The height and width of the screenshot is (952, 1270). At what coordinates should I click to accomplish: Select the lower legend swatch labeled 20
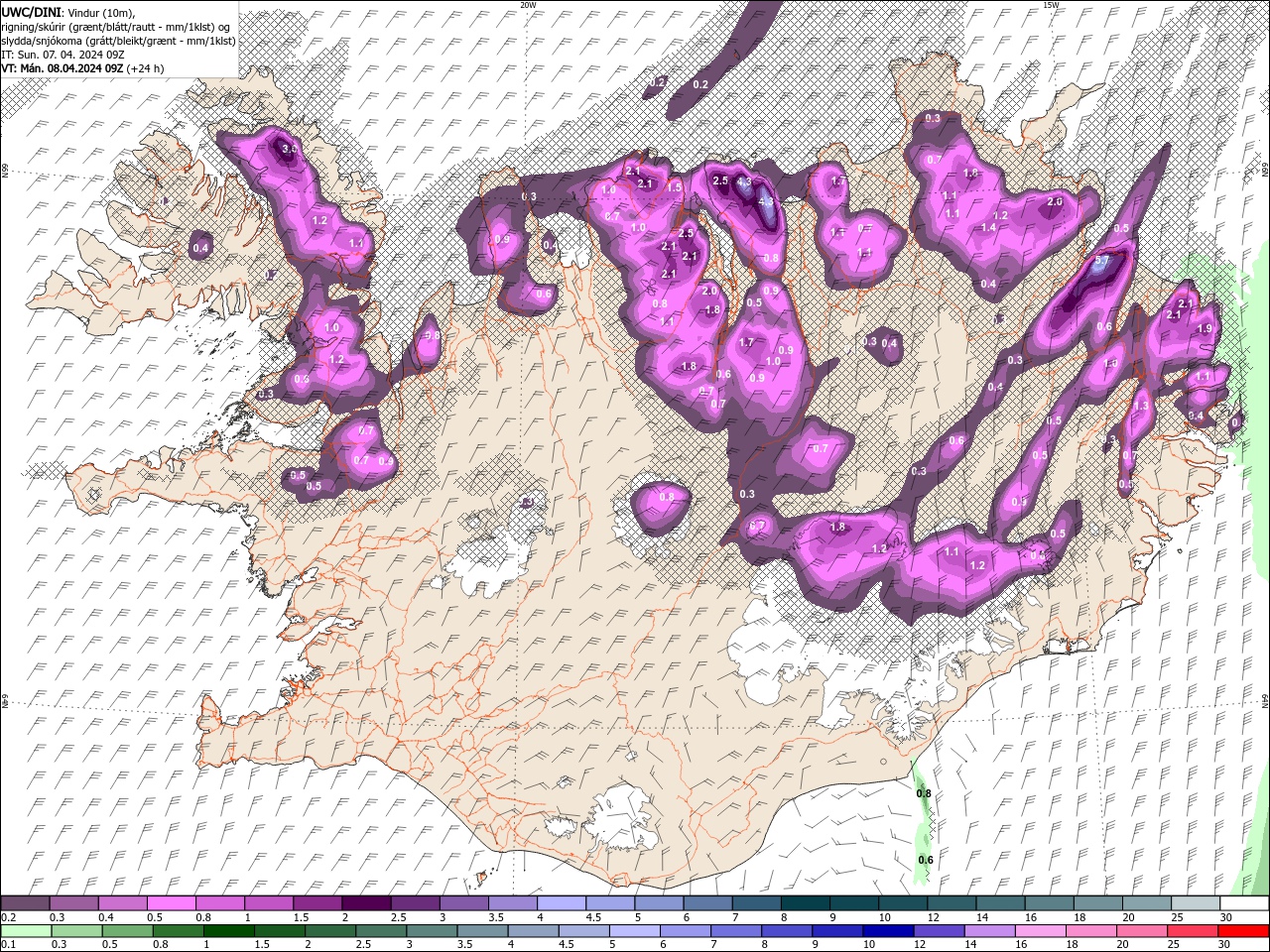pyautogui.click(x=1140, y=931)
